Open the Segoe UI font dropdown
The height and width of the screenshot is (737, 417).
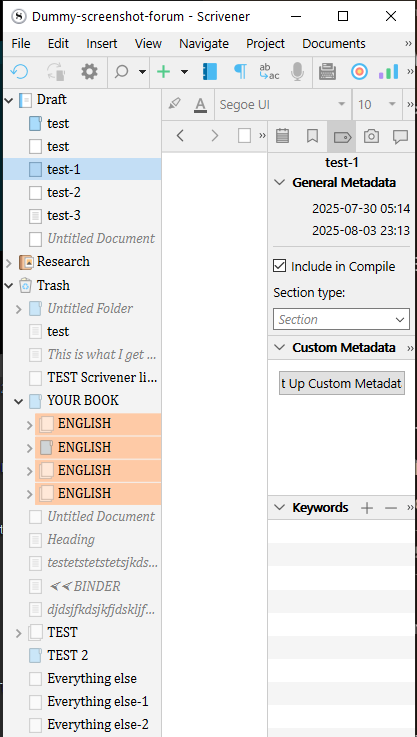283,104
